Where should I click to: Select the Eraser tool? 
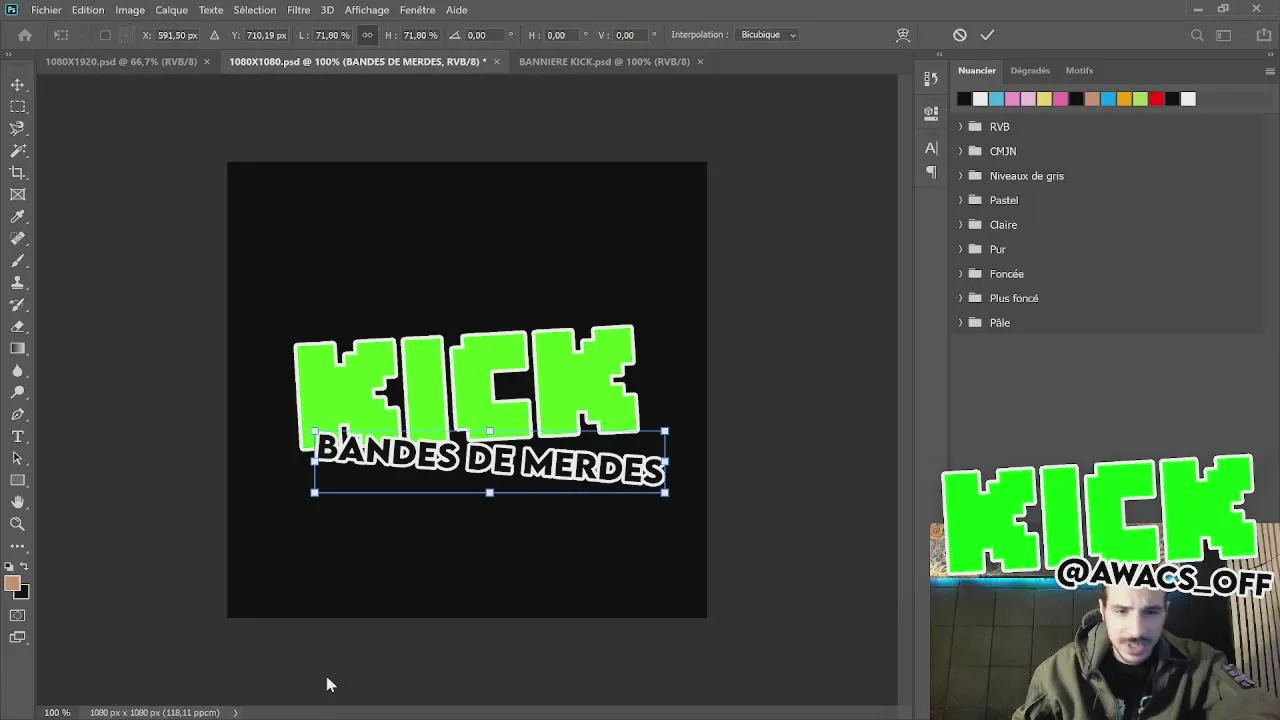[x=18, y=327]
